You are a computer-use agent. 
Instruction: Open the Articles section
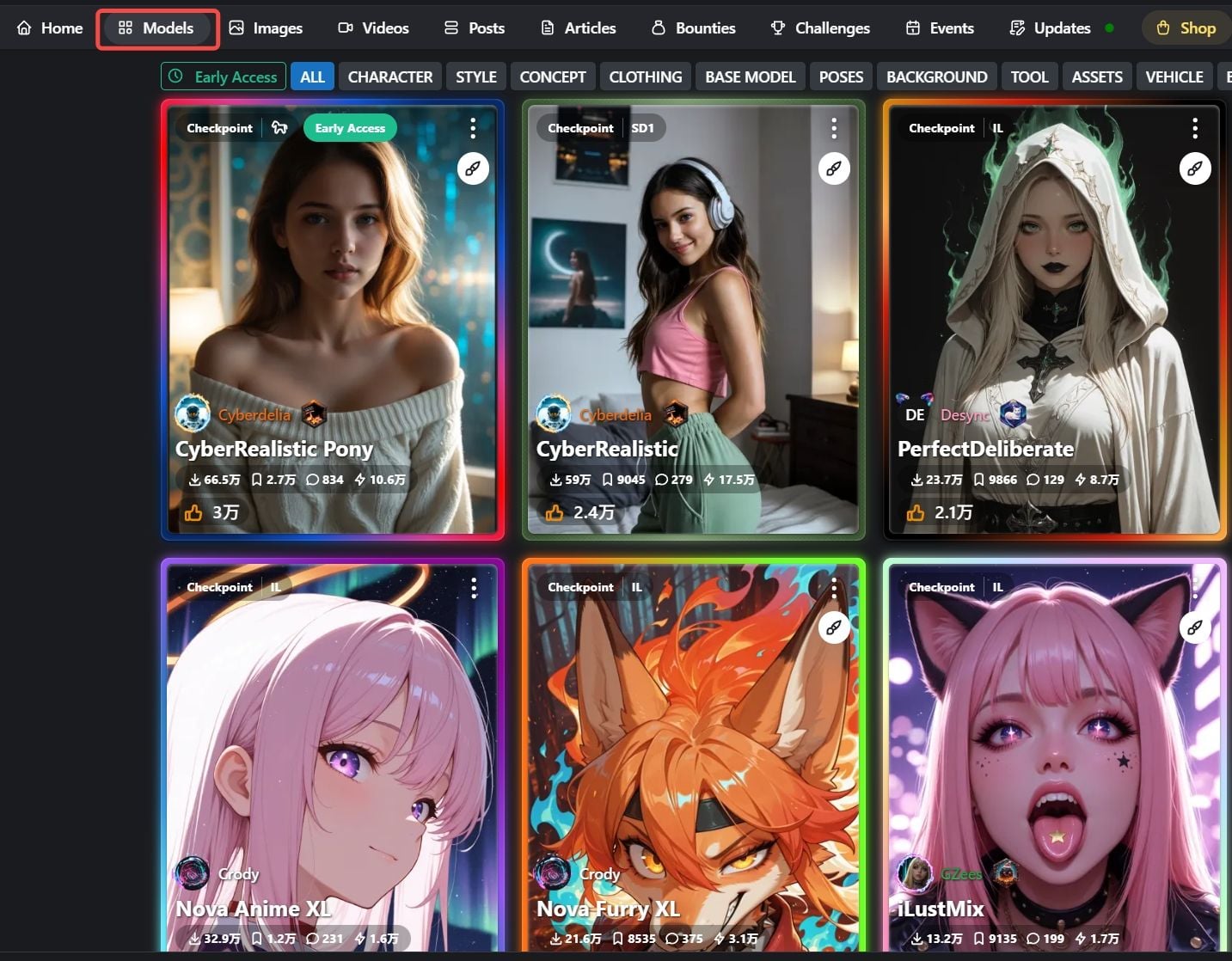tap(579, 28)
